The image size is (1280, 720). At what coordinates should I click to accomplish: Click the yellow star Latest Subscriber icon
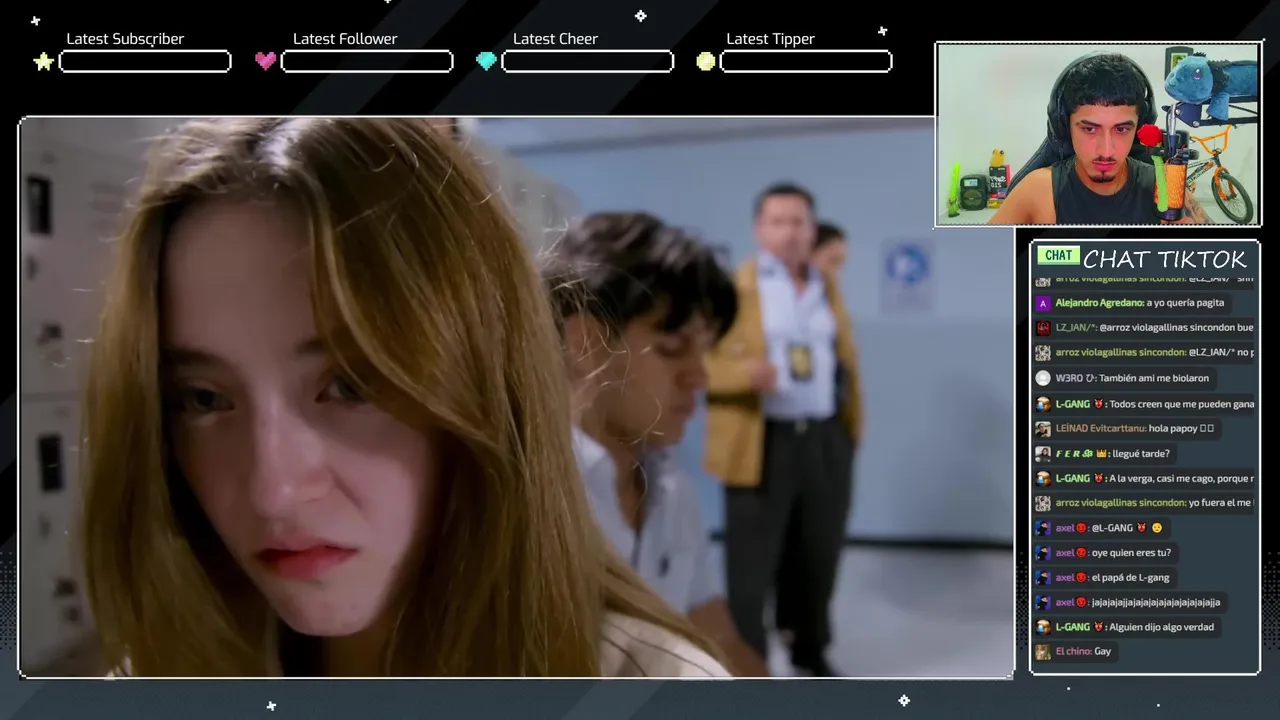43,62
